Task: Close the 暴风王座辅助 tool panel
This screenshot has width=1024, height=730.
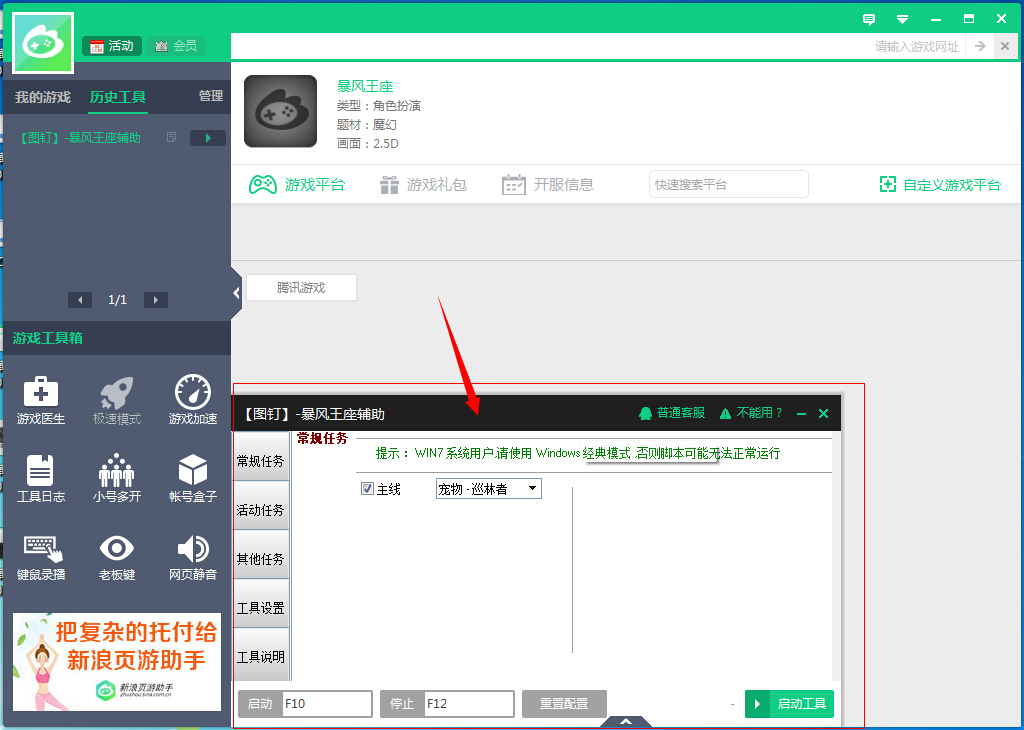Action: click(824, 413)
